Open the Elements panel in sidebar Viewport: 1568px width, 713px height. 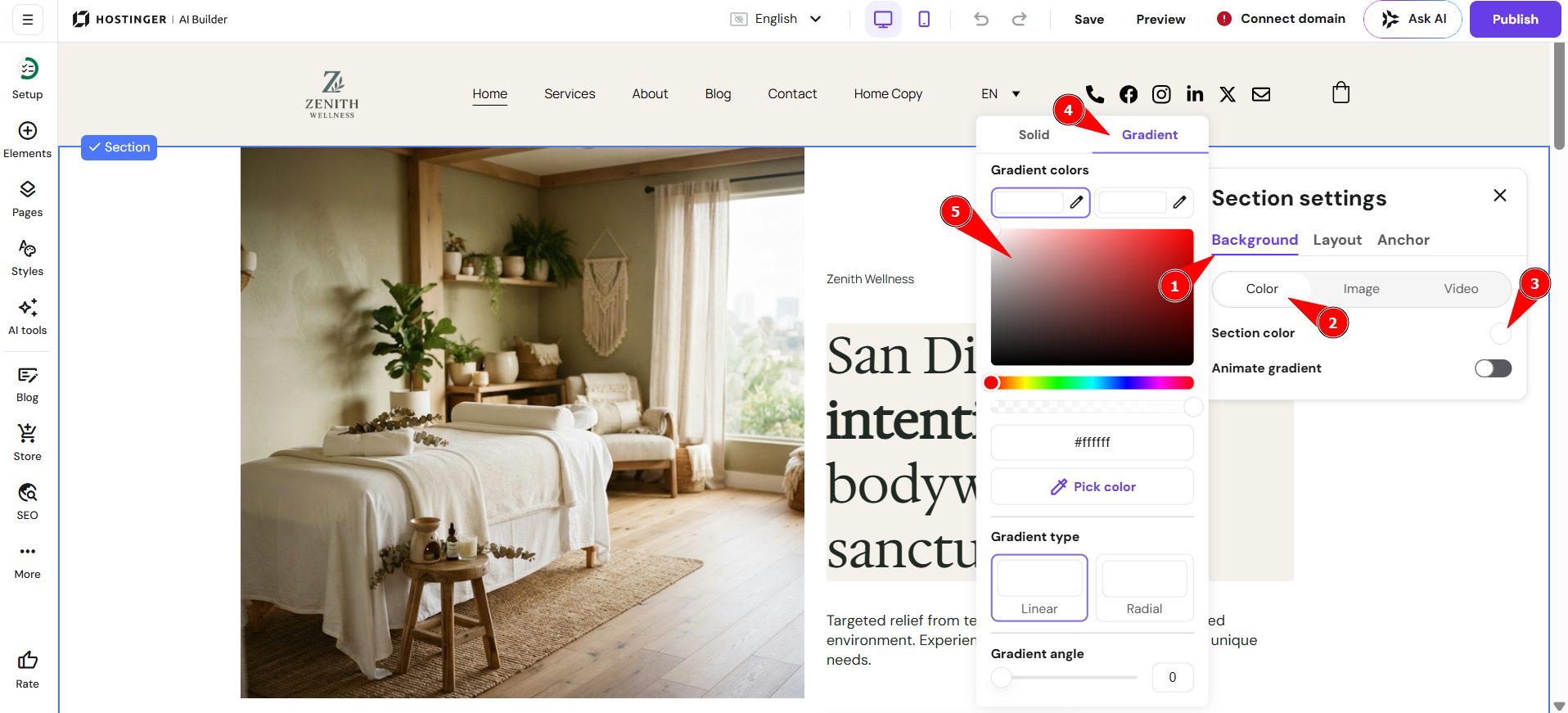point(27,140)
